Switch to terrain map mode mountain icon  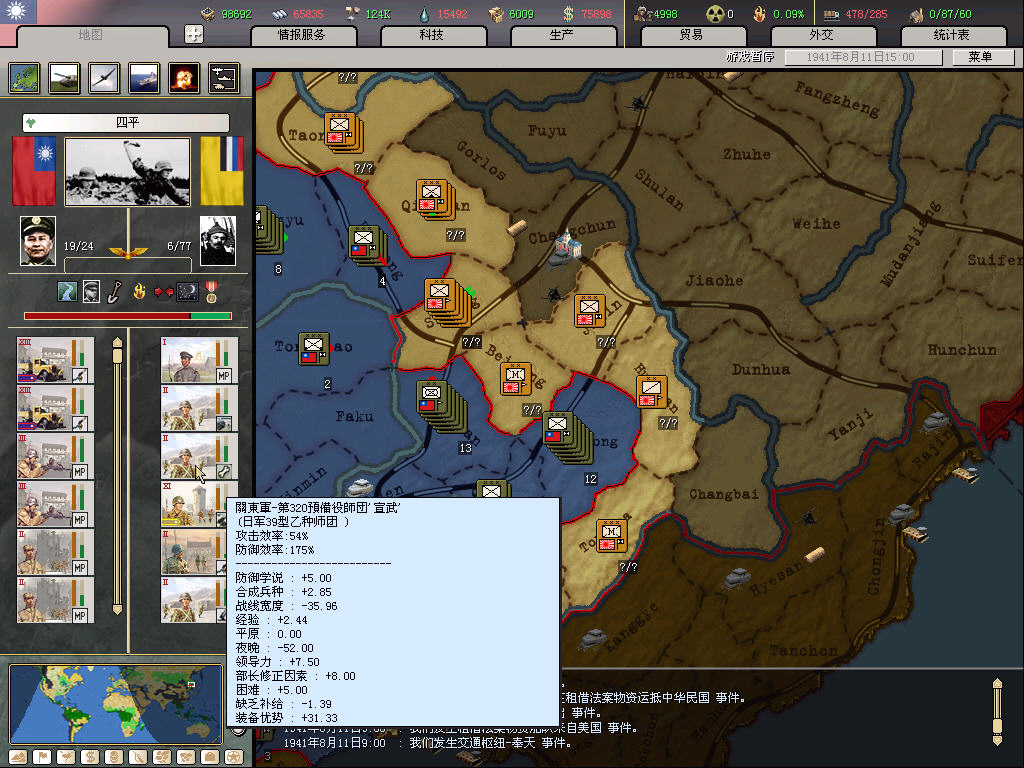click(x=18, y=757)
